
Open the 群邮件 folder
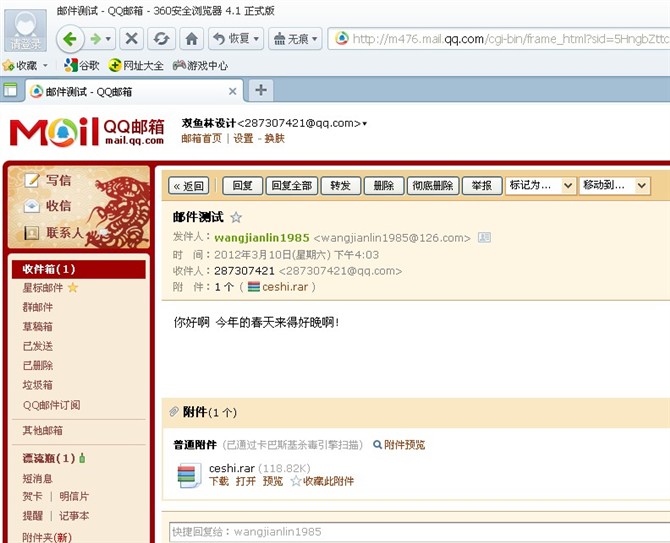[x=38, y=307]
